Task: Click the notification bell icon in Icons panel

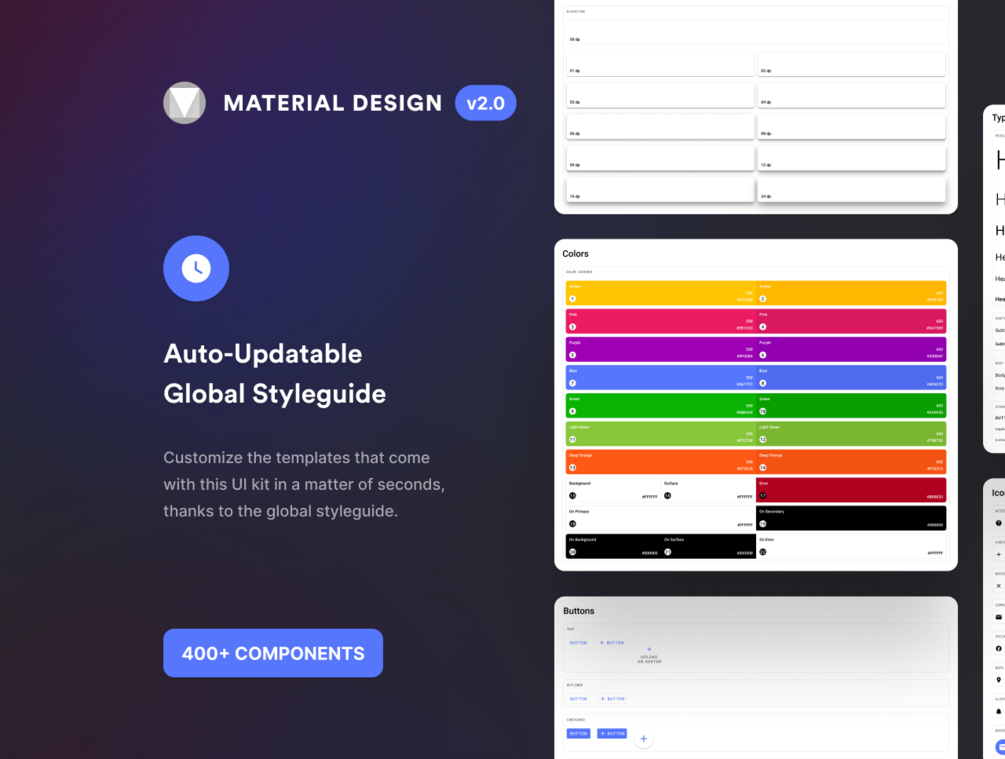Action: [x=999, y=712]
